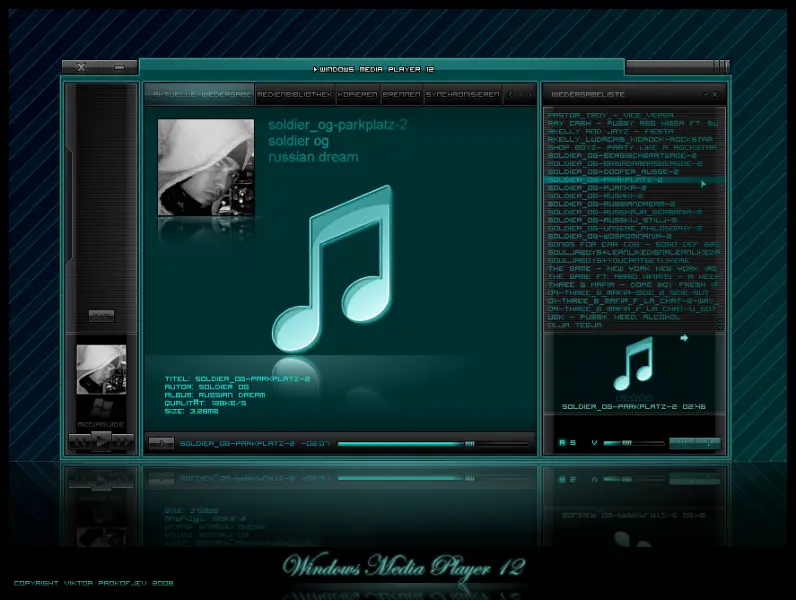Click the '-02:07' remaining time display
Image resolution: width=796 pixels, height=600 pixels.
point(315,444)
